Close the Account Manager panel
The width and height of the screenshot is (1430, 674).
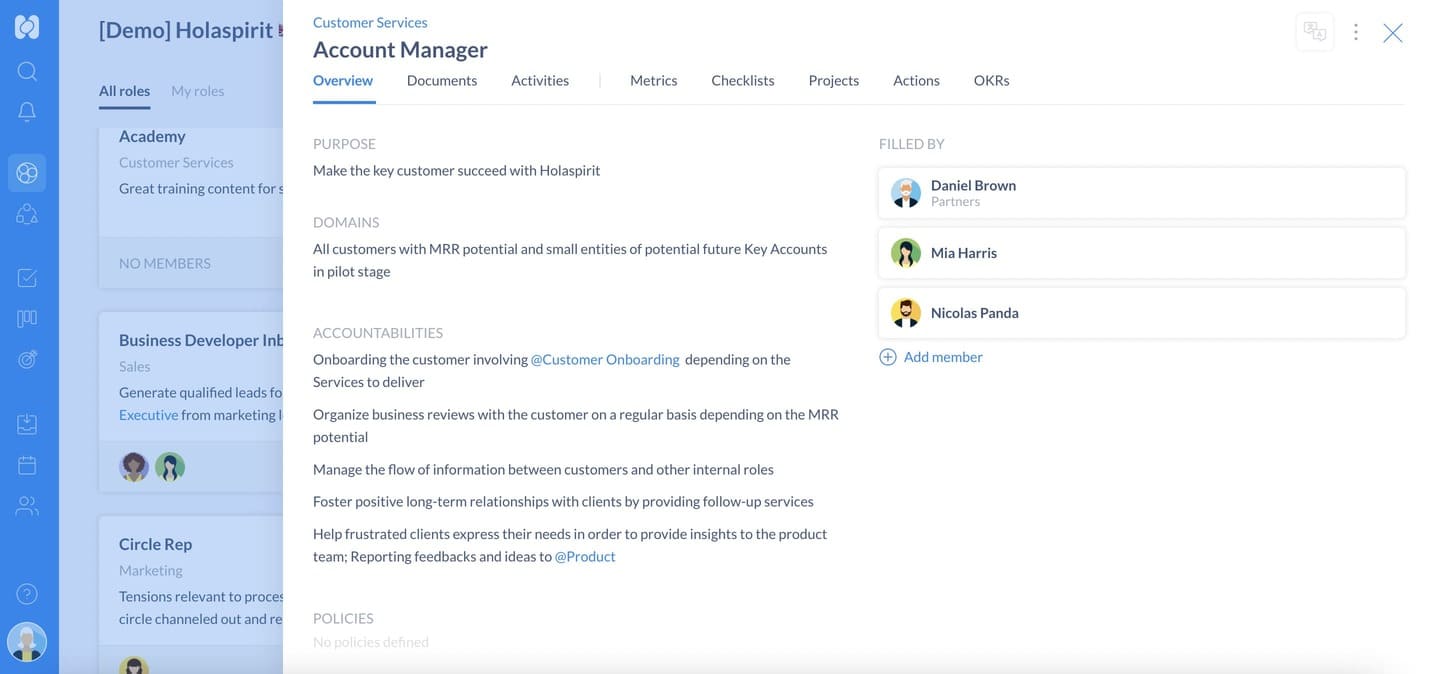pos(1393,33)
